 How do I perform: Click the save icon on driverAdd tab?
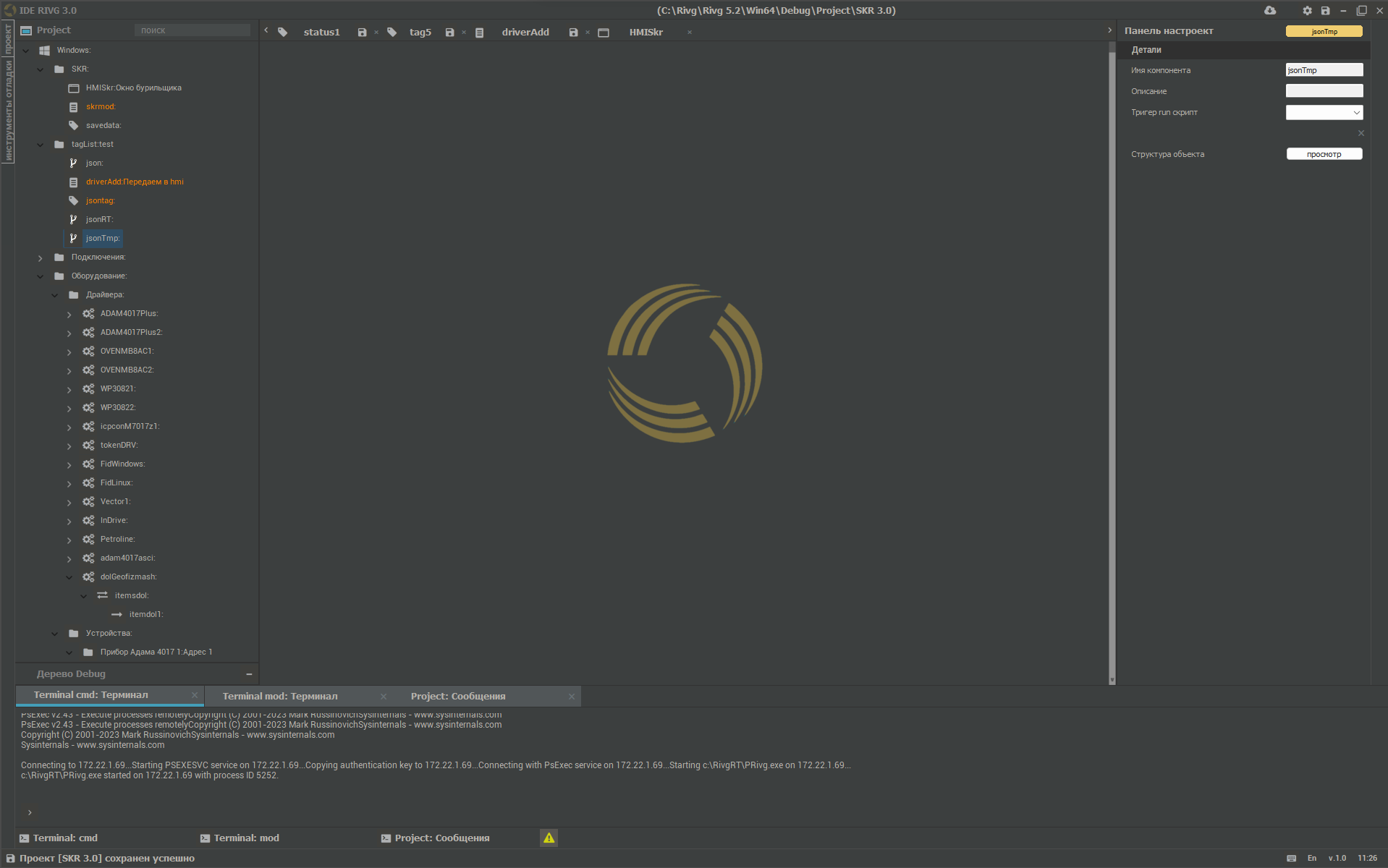573,33
